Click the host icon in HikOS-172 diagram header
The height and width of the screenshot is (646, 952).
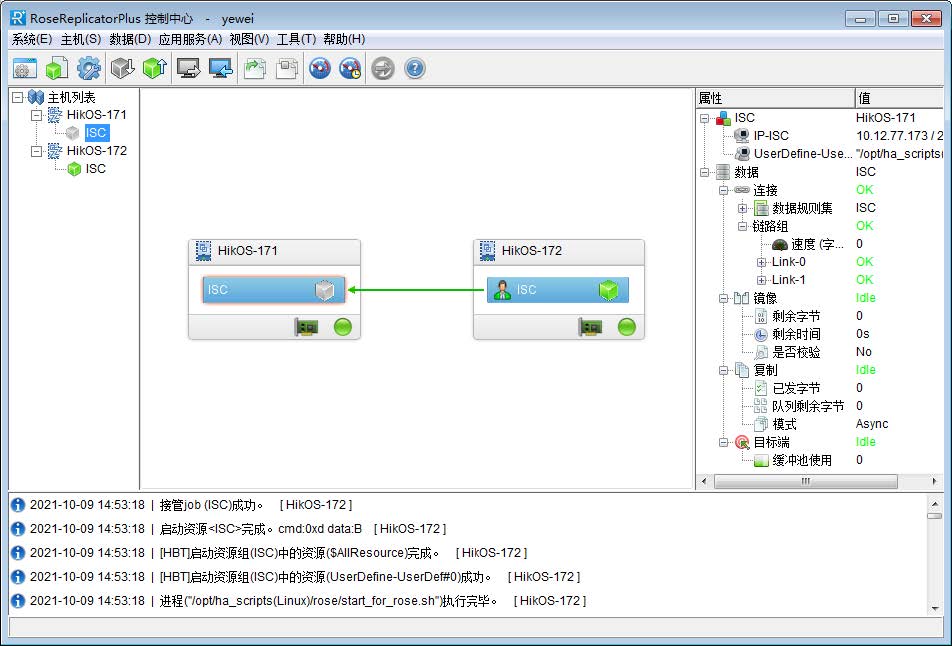488,251
